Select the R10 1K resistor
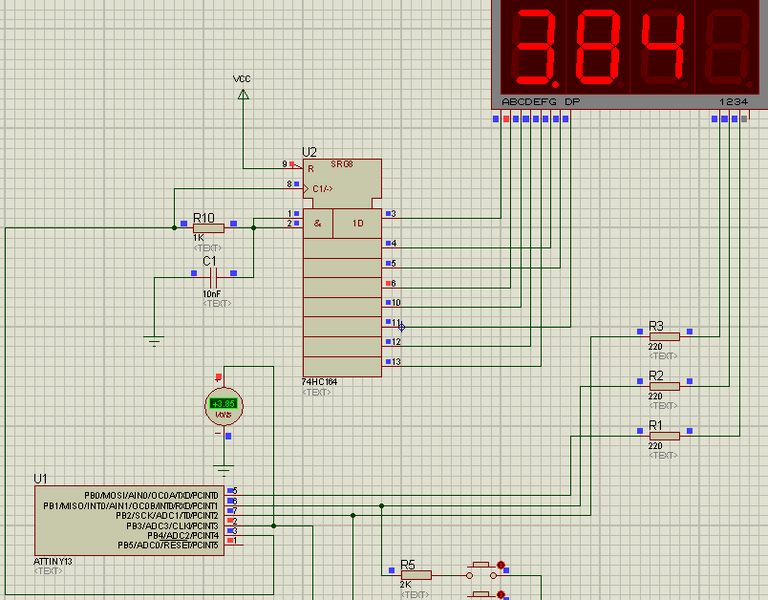Screen dimensions: 768x600 pos(208,228)
